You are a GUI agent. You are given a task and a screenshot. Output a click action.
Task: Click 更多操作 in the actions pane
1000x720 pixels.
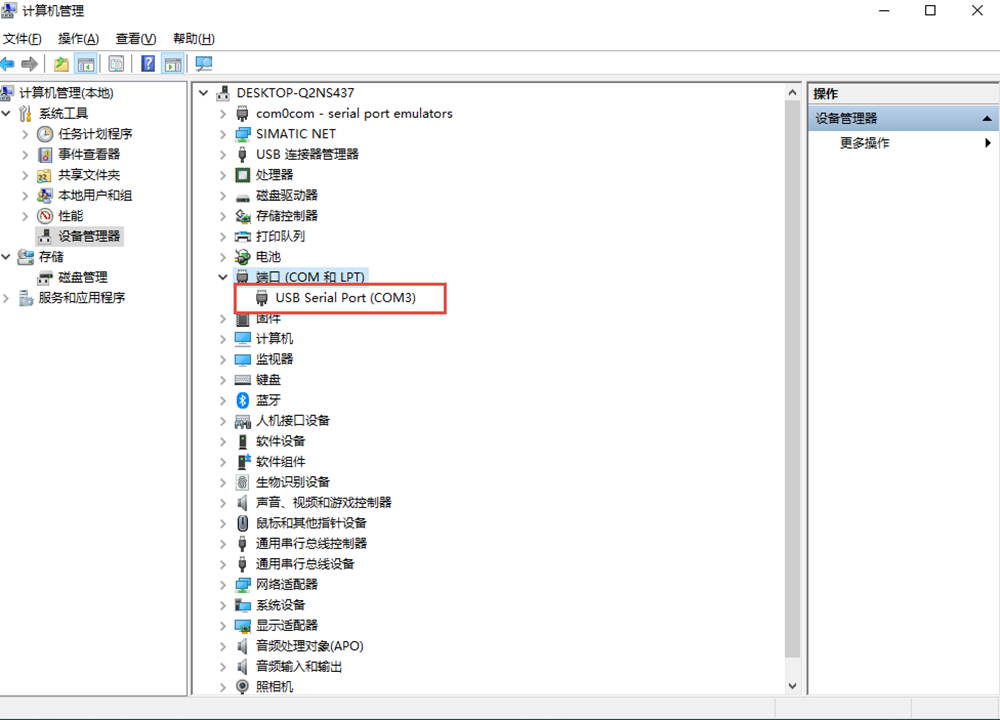click(x=864, y=143)
